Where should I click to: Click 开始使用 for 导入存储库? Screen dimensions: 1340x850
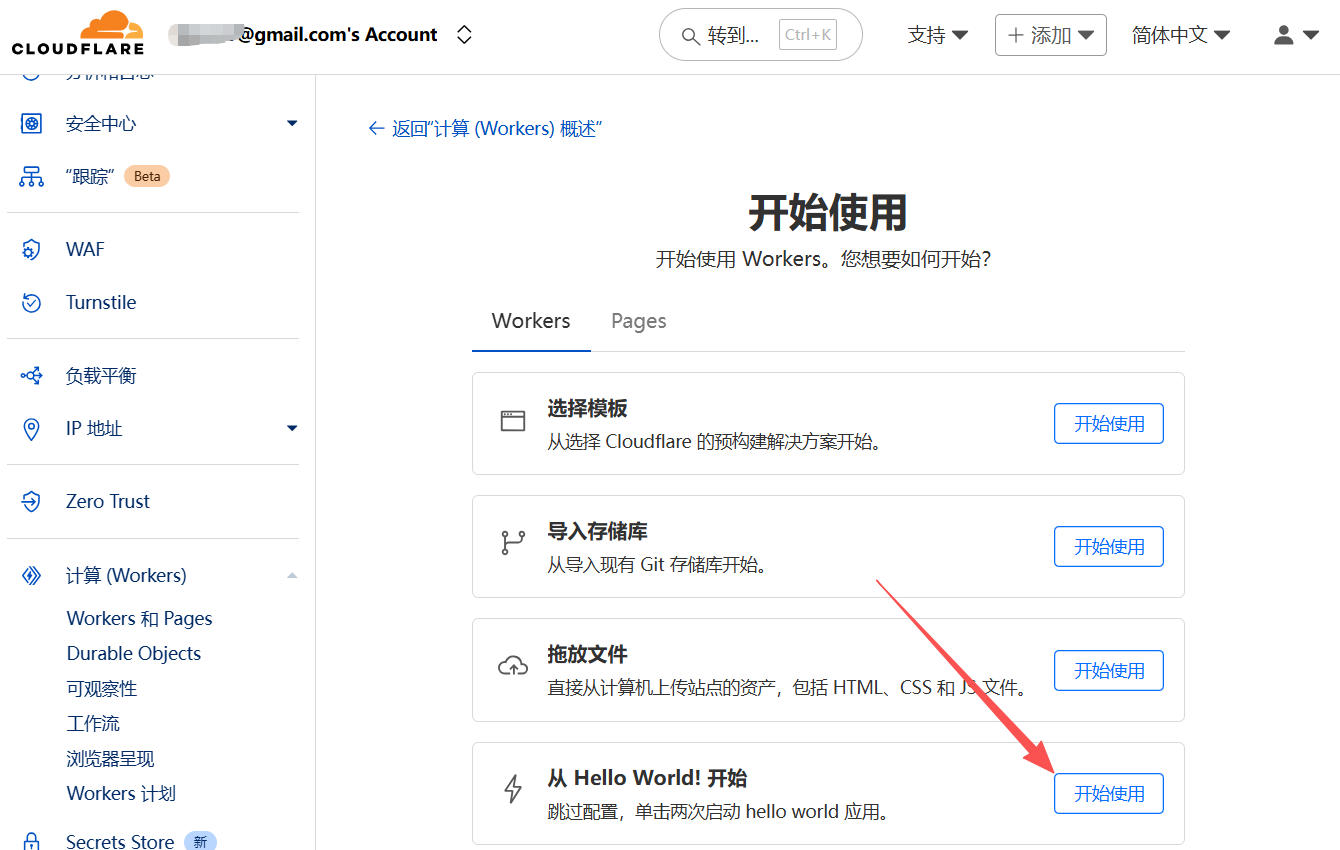[1108, 547]
